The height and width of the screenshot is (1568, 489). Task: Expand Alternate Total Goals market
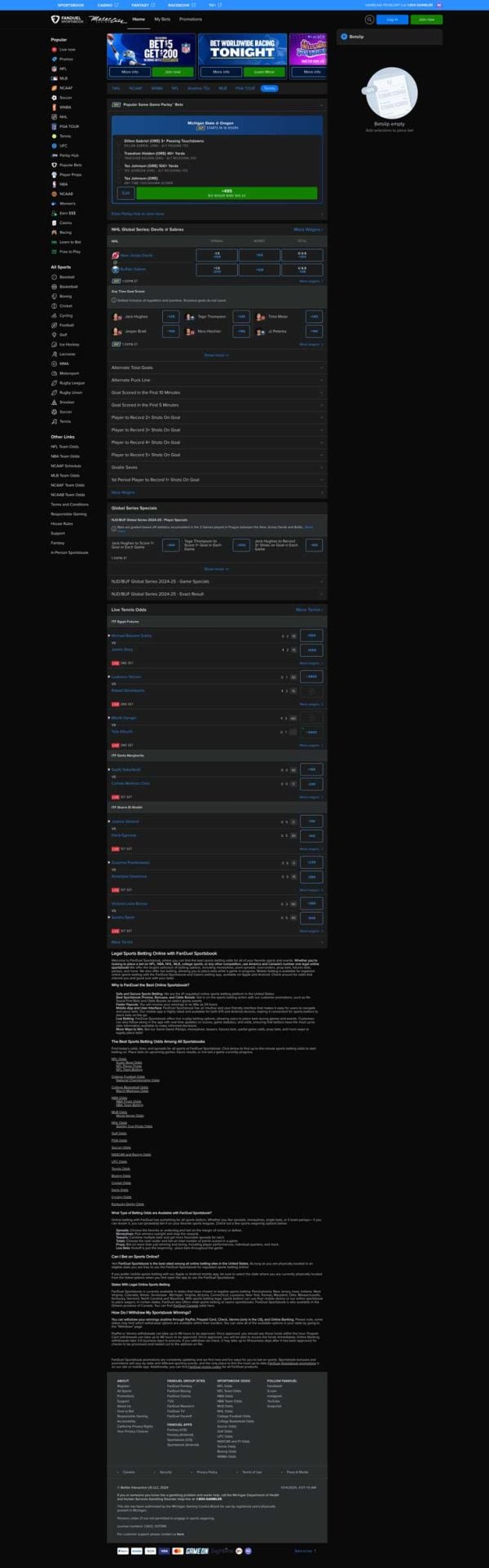click(217, 368)
